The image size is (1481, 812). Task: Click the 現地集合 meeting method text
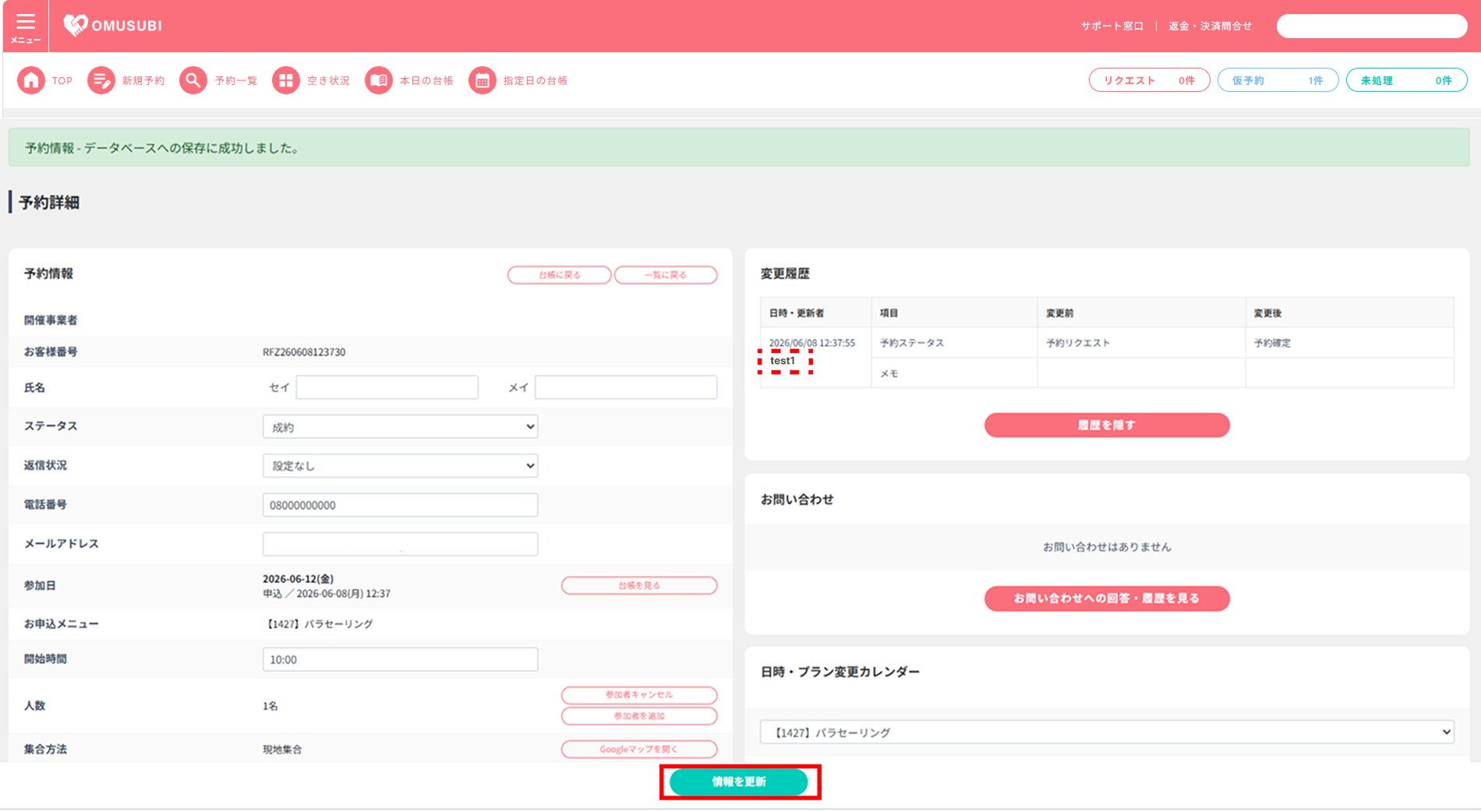click(282, 750)
